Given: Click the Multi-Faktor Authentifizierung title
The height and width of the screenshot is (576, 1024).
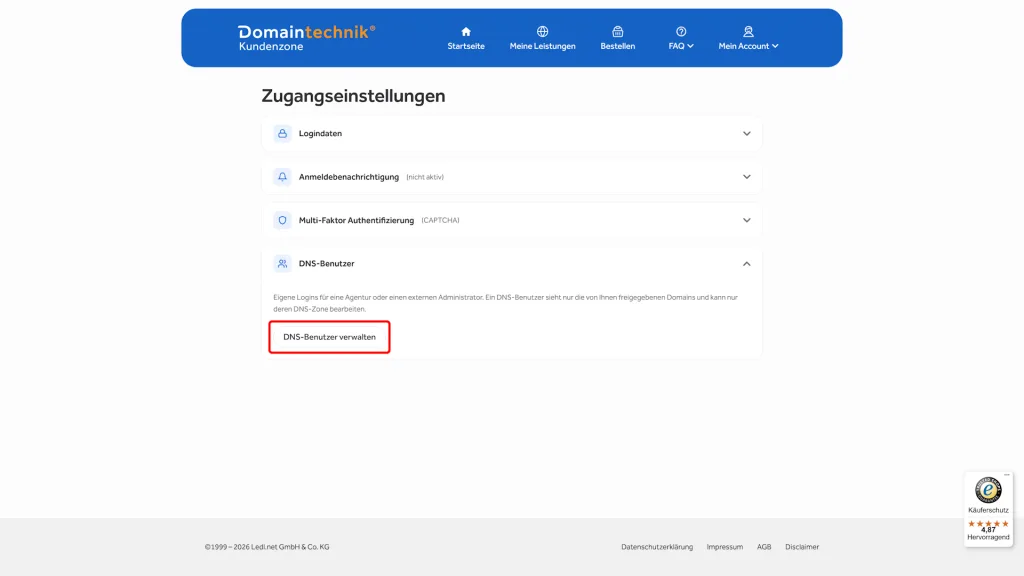Looking at the screenshot, I should tap(356, 220).
